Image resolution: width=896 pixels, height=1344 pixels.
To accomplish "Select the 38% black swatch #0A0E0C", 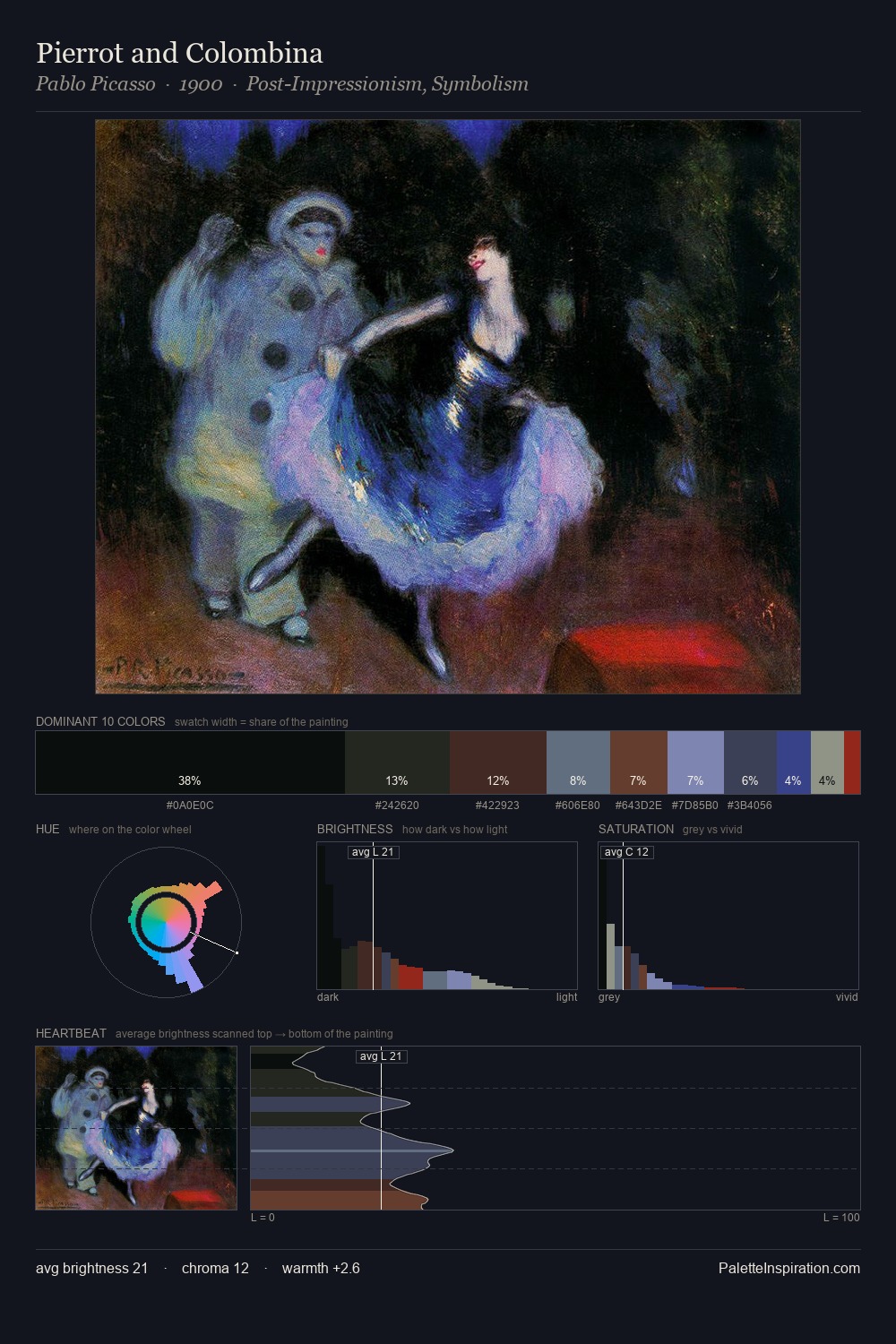I will click(x=190, y=762).
